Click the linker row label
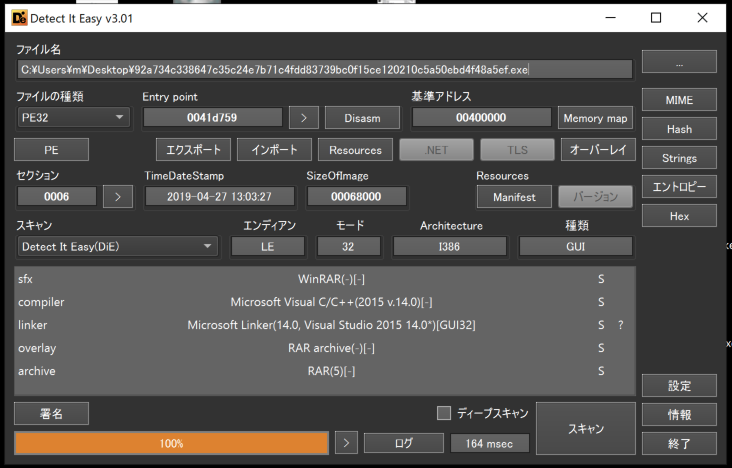 tap(32, 325)
